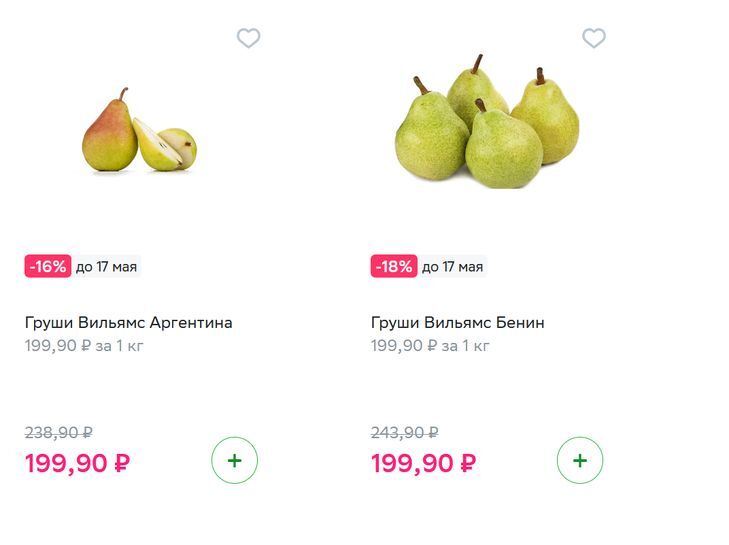
Task: Open the Груши Вильямс Бенин product title
Action: pyautogui.click(x=457, y=323)
